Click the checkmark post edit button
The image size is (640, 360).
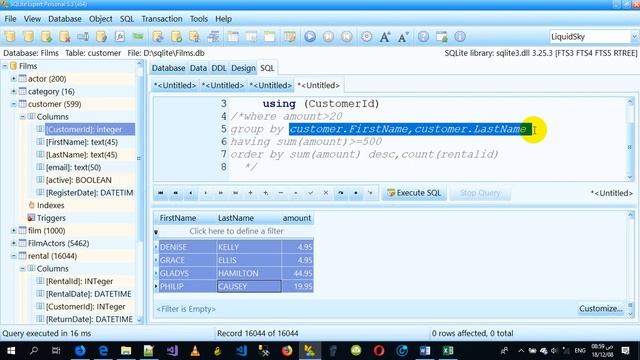pyautogui.click(x=311, y=193)
